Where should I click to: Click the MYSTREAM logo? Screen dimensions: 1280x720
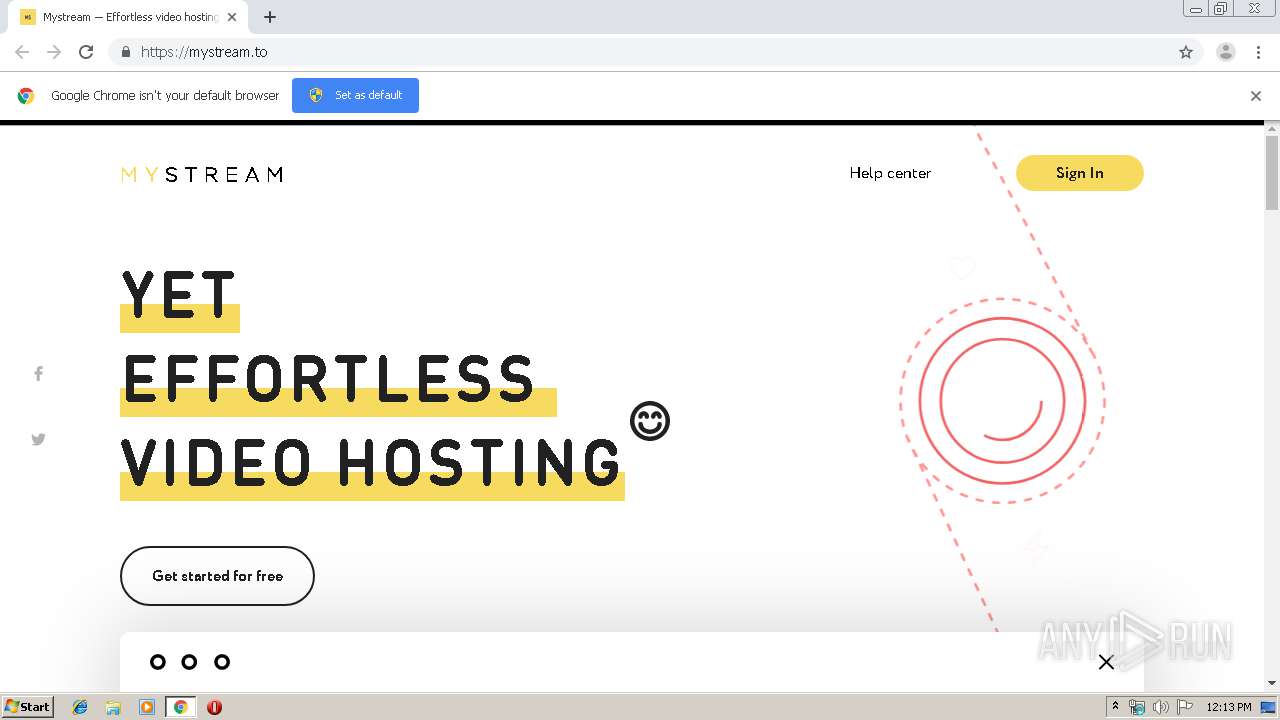click(x=201, y=174)
